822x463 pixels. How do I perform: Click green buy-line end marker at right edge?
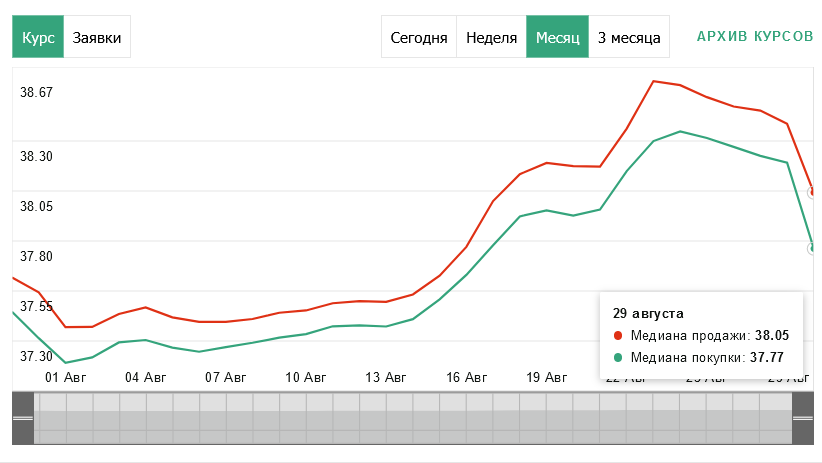click(x=813, y=247)
